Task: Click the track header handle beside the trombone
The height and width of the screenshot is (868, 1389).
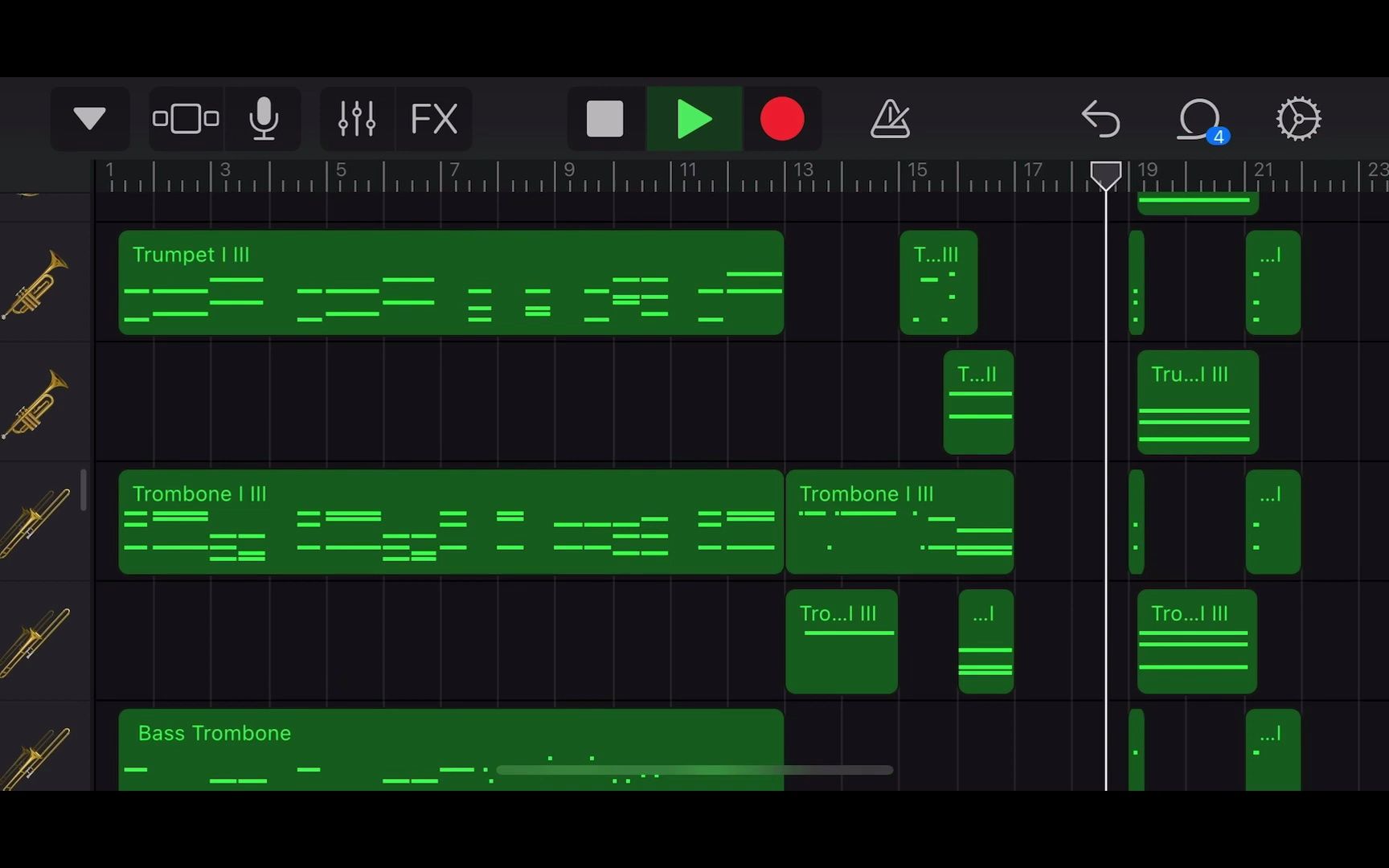Action: (83, 490)
